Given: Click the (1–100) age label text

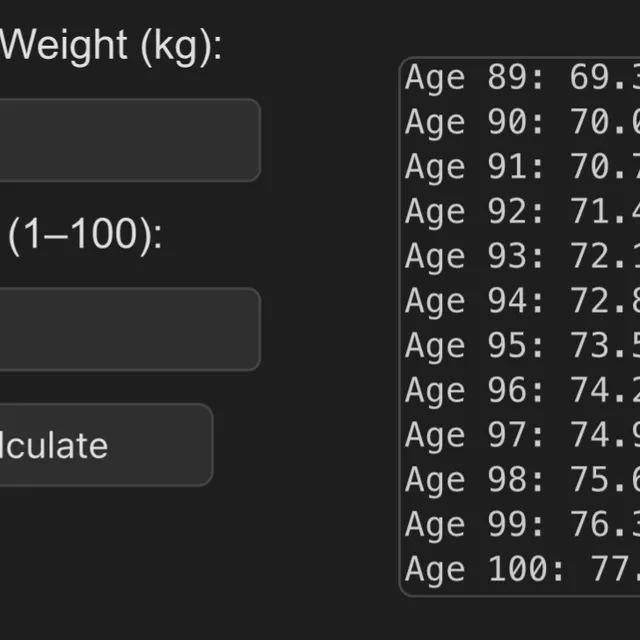Looking at the screenshot, I should [84, 235].
